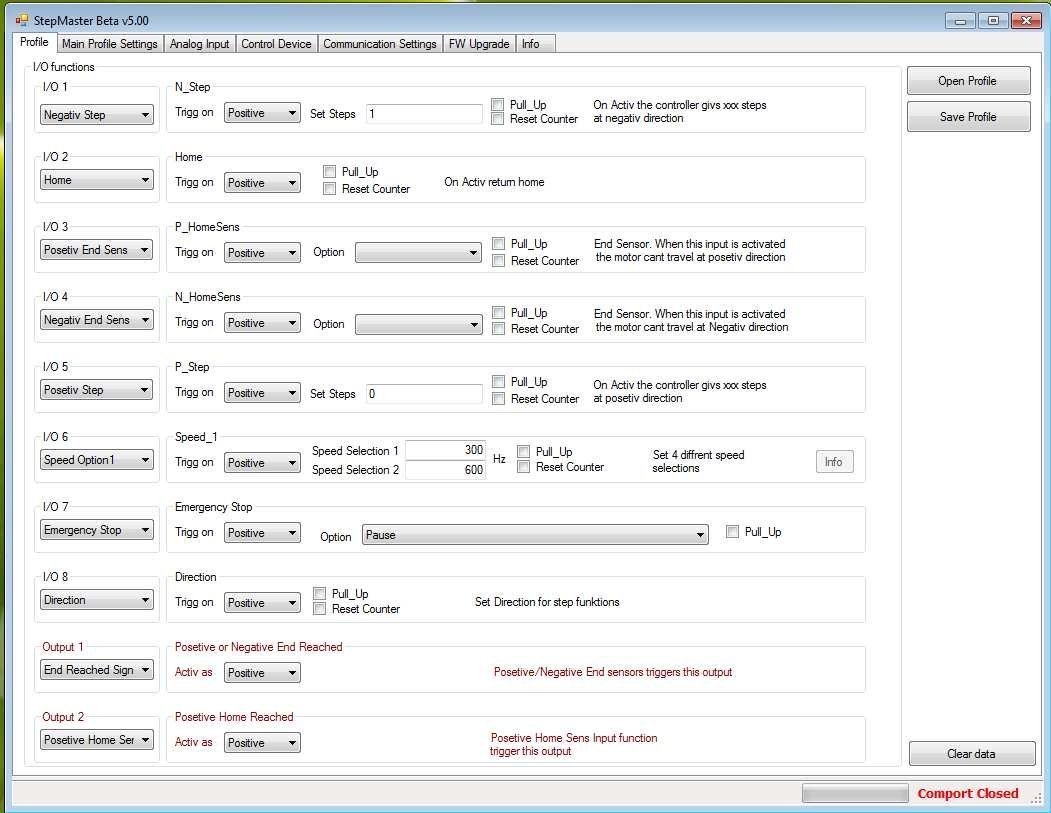The width and height of the screenshot is (1051, 813).
Task: Expand the Output 2 Activ as dropdown
Action: click(x=262, y=743)
